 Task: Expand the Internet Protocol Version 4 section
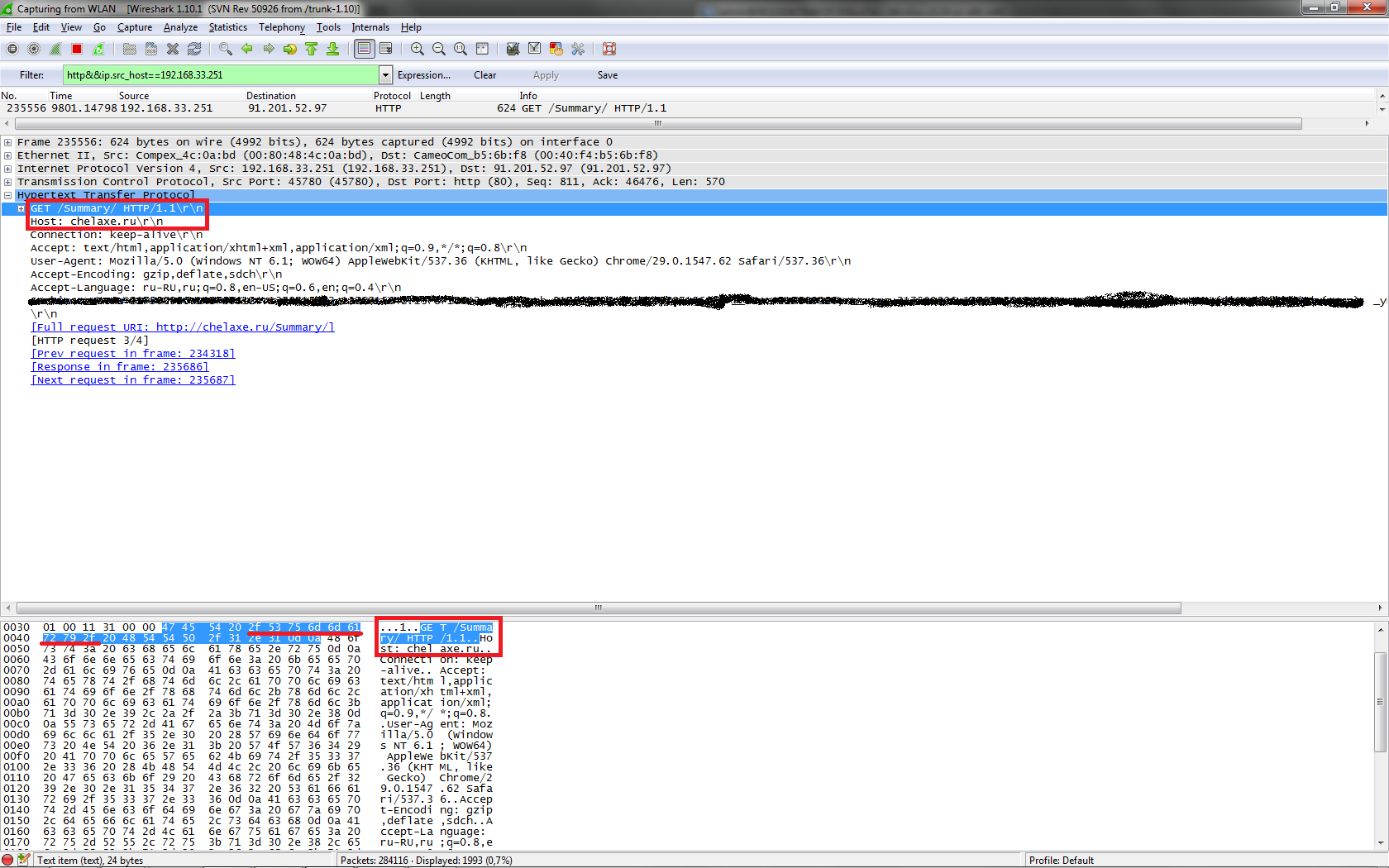(x=7, y=169)
